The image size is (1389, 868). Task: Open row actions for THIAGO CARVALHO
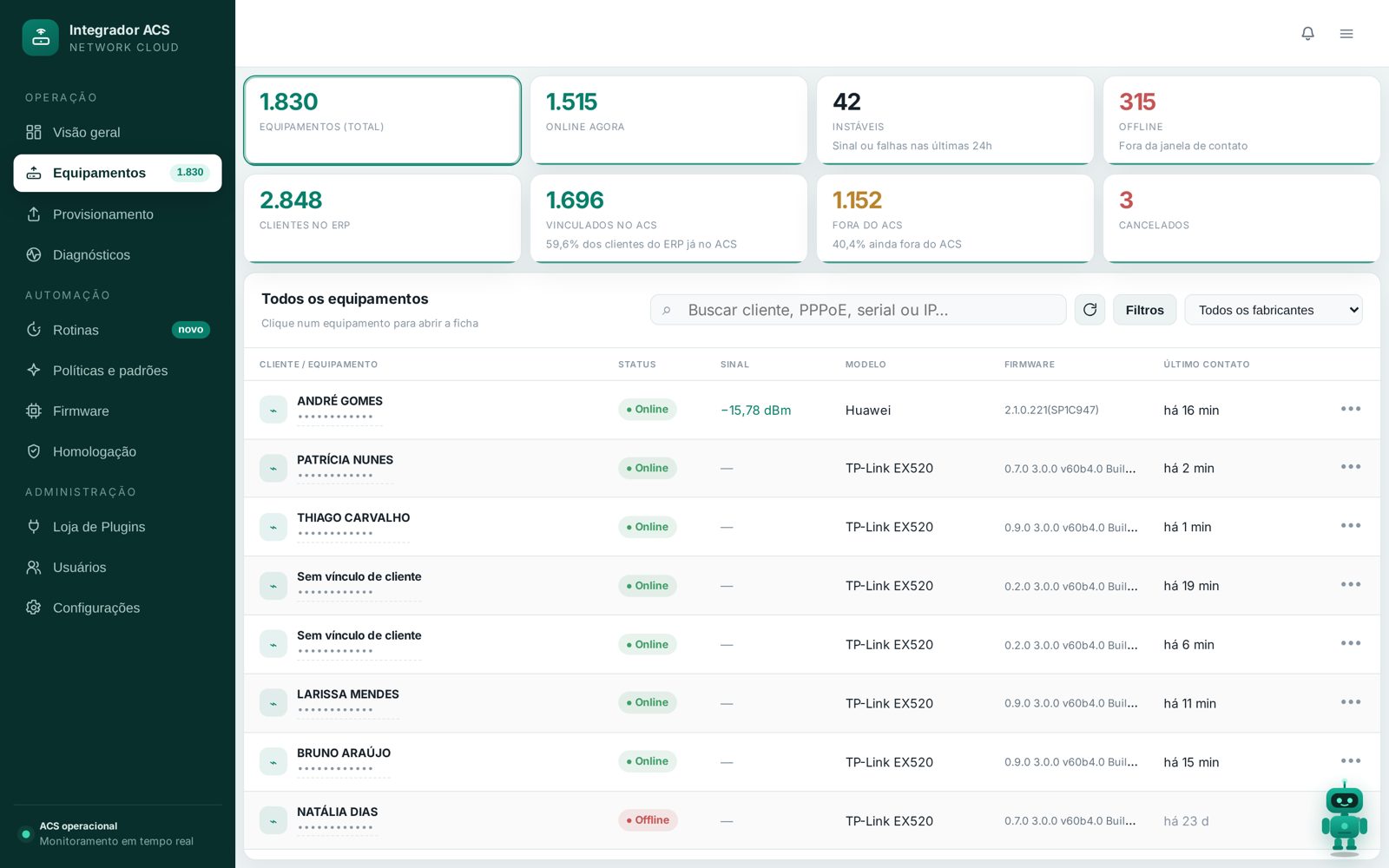(x=1351, y=526)
